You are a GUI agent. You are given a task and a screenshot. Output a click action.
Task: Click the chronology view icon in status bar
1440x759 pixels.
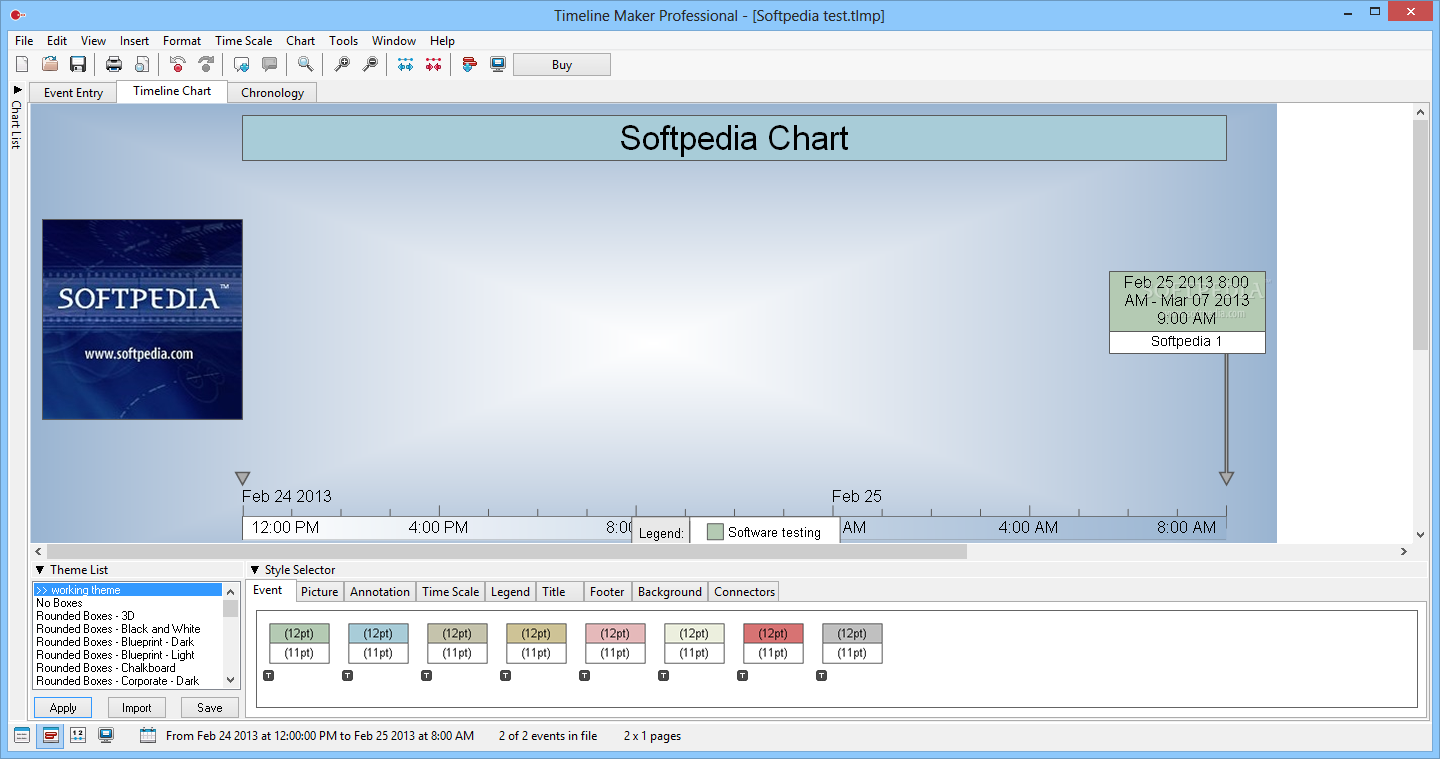[78, 736]
